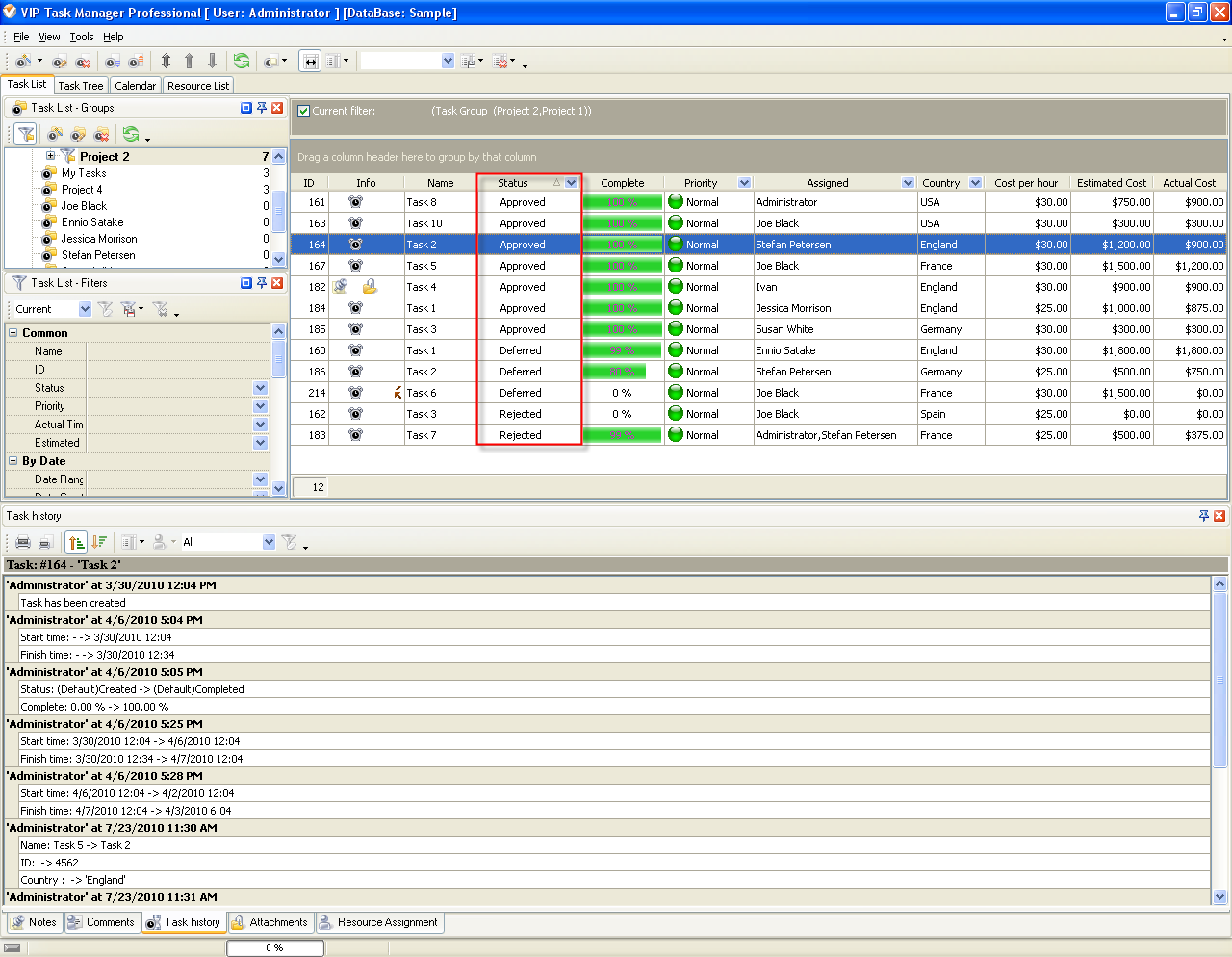Pin the Task List - Groups panel
The image size is (1232, 957).
click(261, 108)
